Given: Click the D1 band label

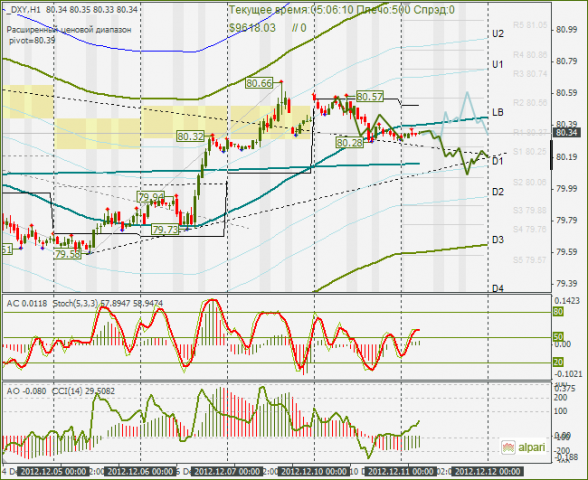Looking at the screenshot, I should tap(498, 161).
